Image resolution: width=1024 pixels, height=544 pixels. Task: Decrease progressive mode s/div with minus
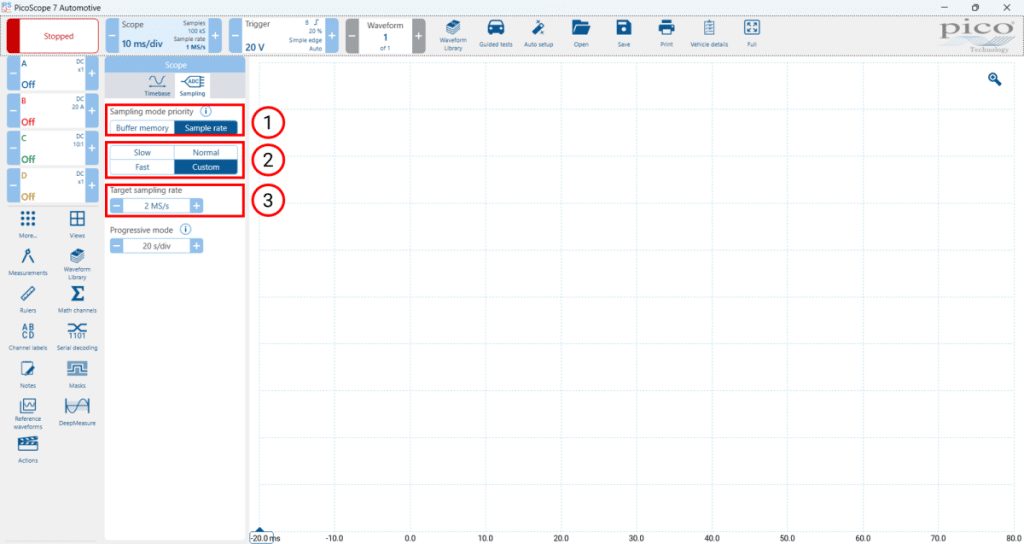116,246
